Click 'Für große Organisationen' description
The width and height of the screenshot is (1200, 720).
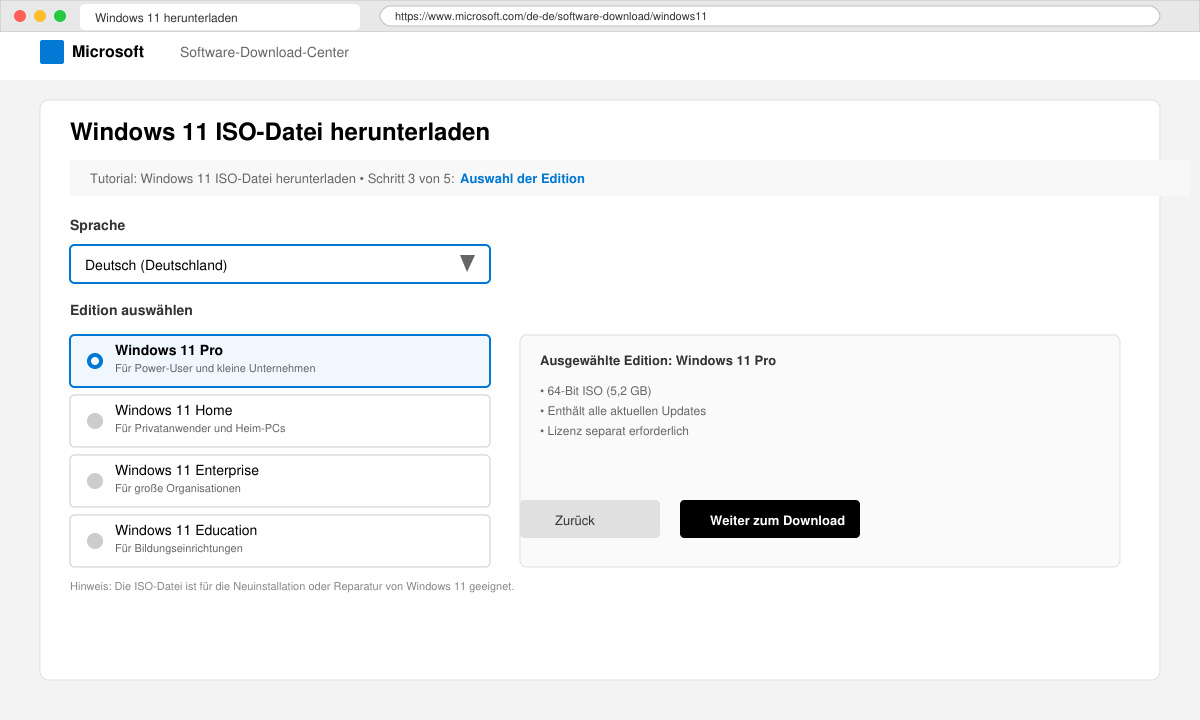click(178, 489)
